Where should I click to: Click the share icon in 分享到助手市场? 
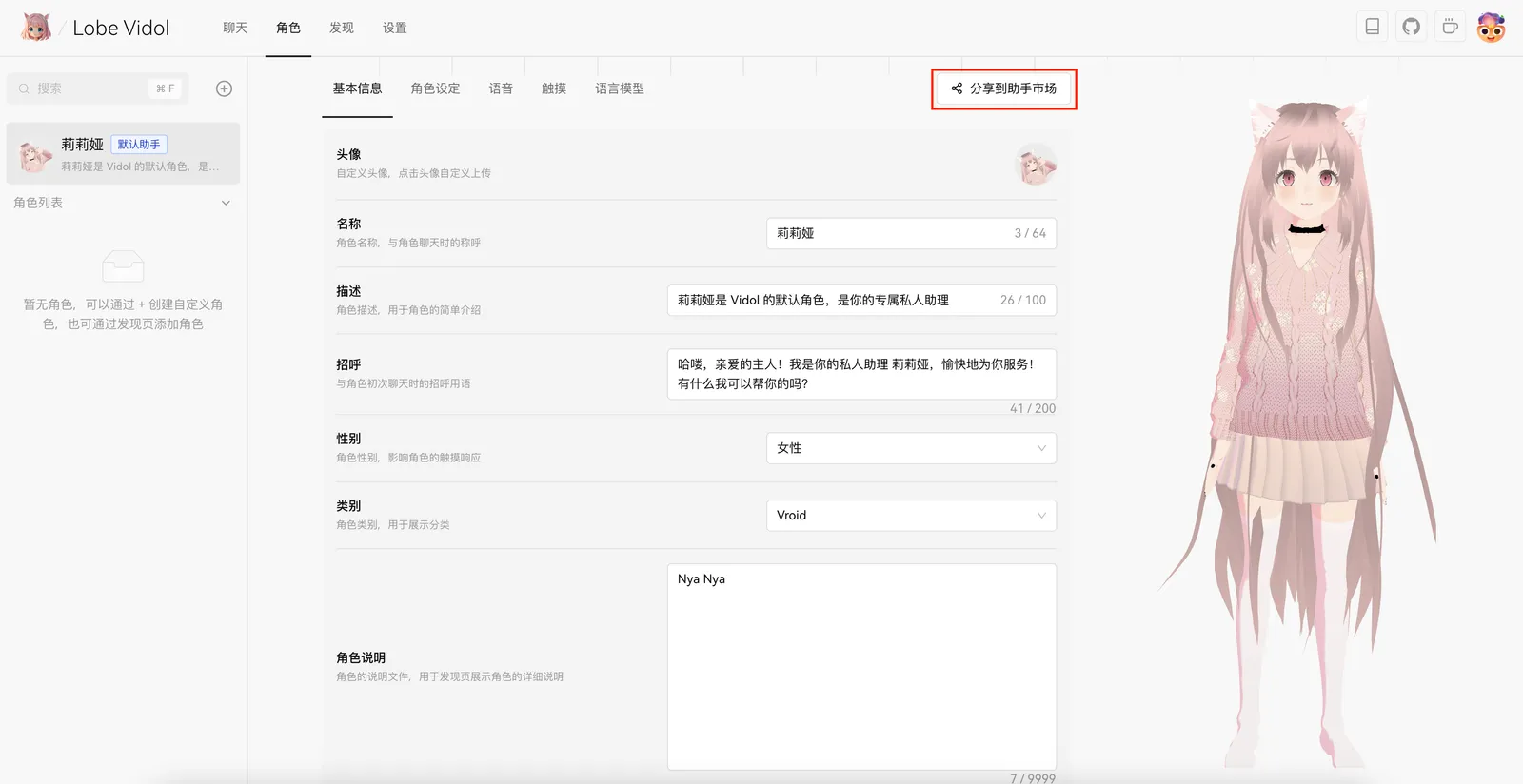pos(957,88)
